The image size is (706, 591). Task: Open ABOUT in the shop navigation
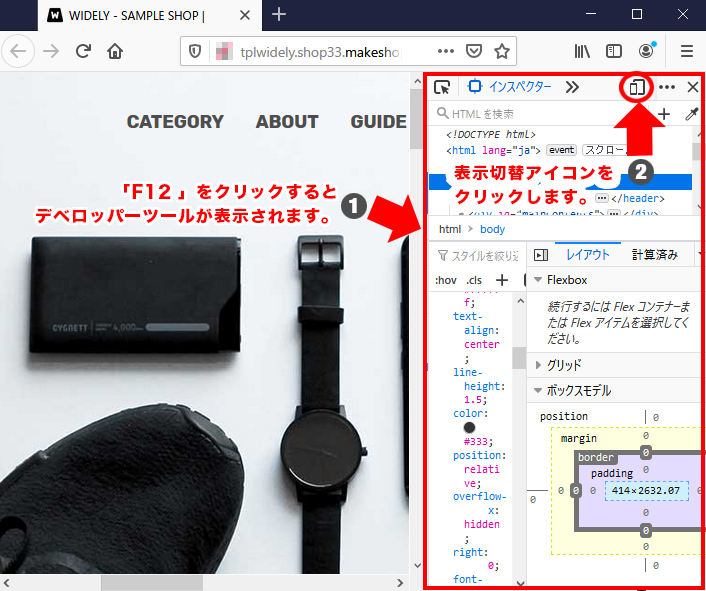(x=287, y=122)
